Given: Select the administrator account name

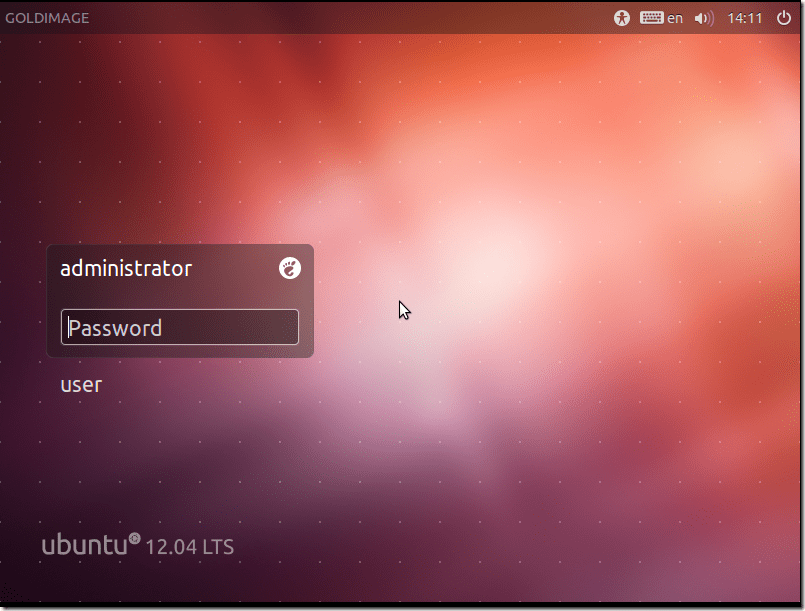Looking at the screenshot, I should (126, 268).
